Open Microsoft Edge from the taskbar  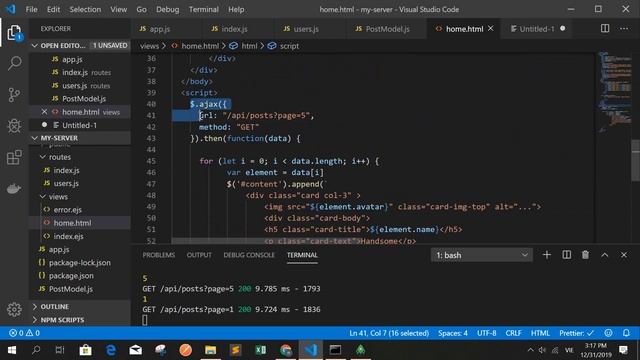[111, 350]
